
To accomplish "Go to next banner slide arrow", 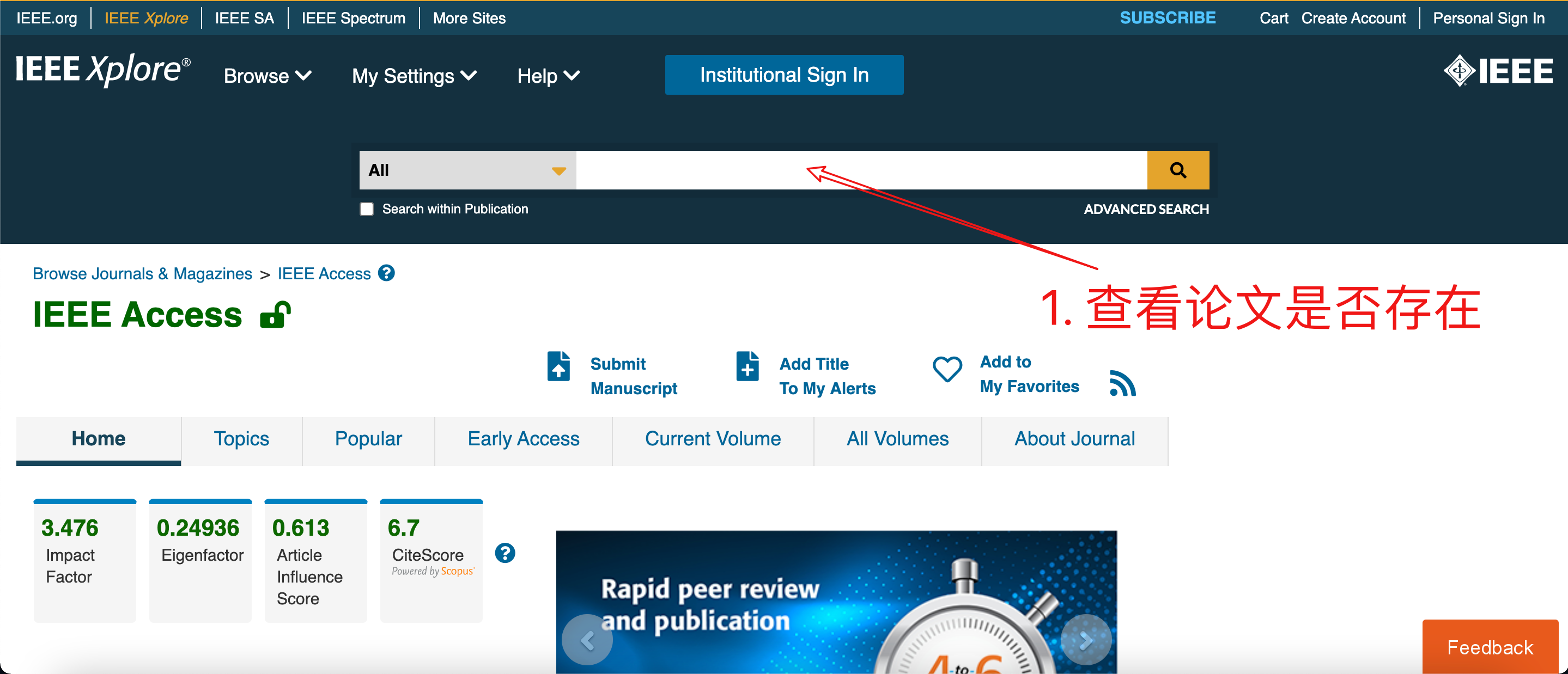I will click(x=1086, y=639).
